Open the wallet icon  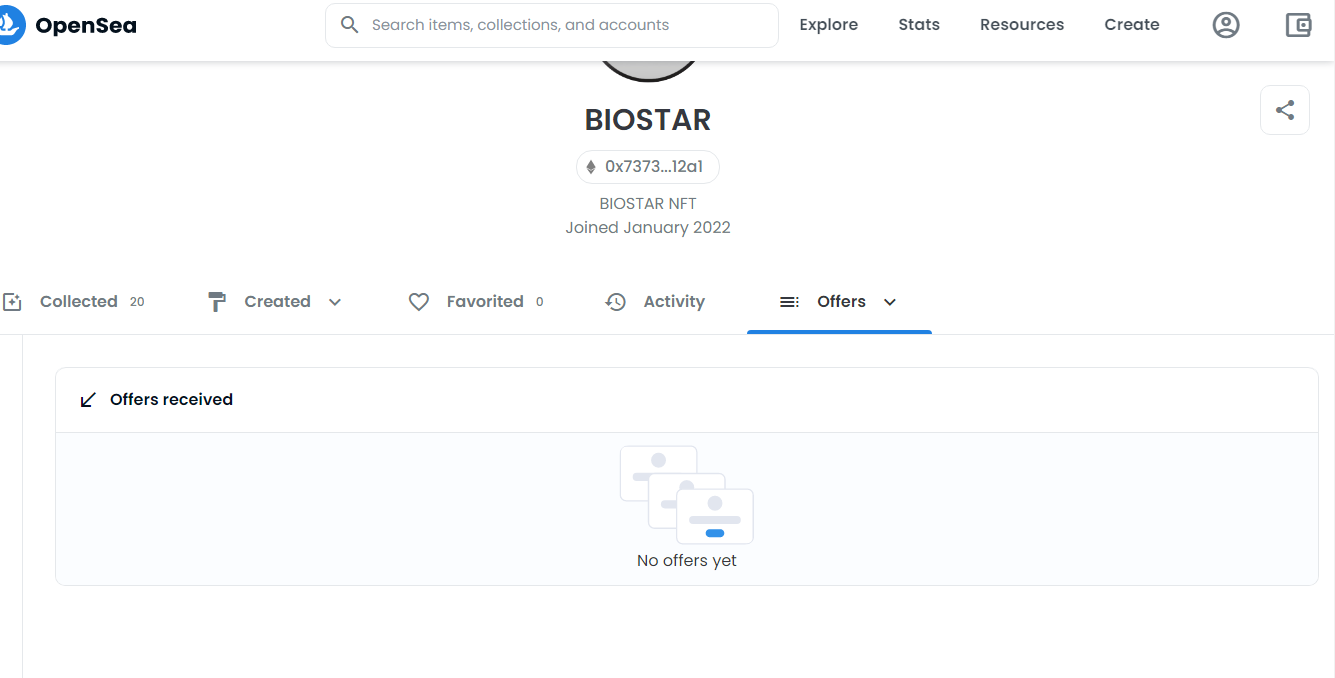(1298, 25)
